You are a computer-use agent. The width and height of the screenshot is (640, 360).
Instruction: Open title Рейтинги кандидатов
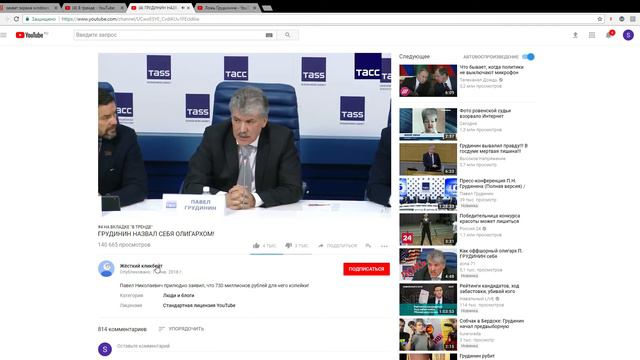[x=489, y=289]
